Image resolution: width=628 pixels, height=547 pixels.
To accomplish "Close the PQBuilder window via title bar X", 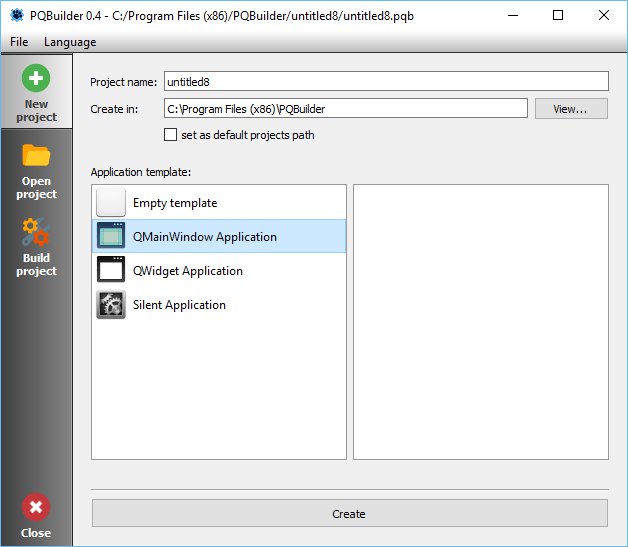I will pyautogui.click(x=604, y=16).
